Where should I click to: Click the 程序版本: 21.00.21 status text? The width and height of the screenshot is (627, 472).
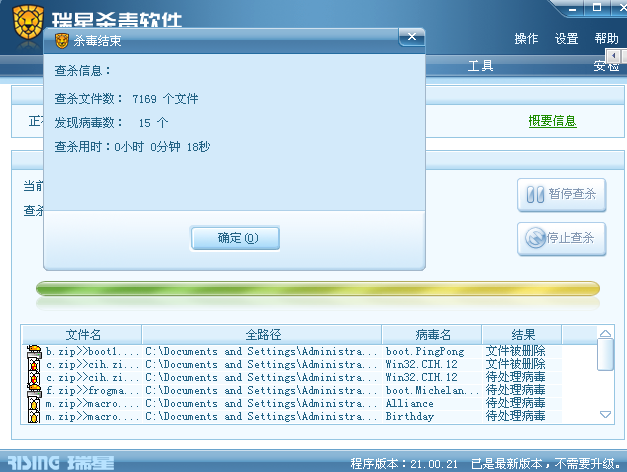404,464
